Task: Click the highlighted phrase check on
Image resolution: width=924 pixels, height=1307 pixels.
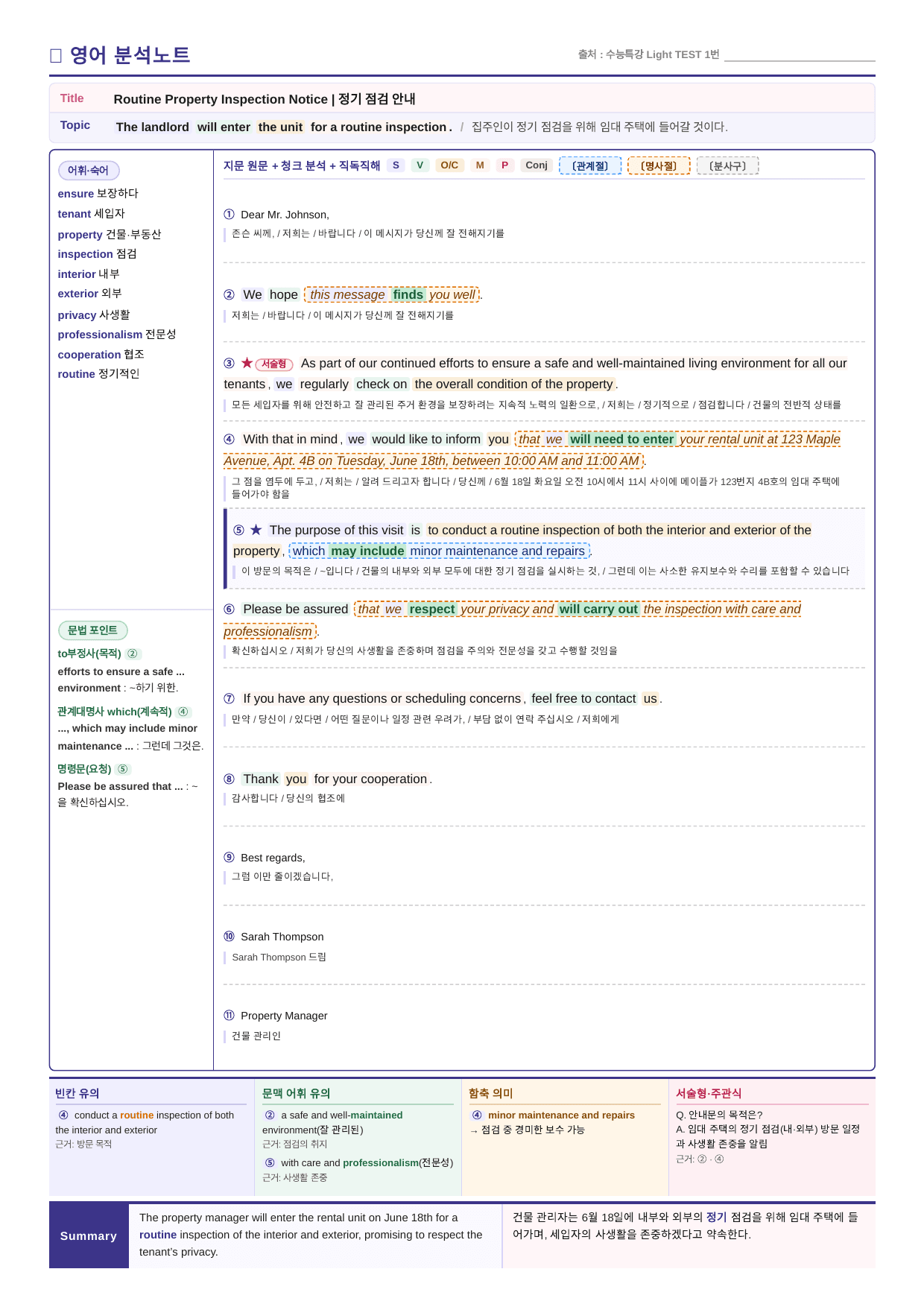Action: click(x=382, y=384)
